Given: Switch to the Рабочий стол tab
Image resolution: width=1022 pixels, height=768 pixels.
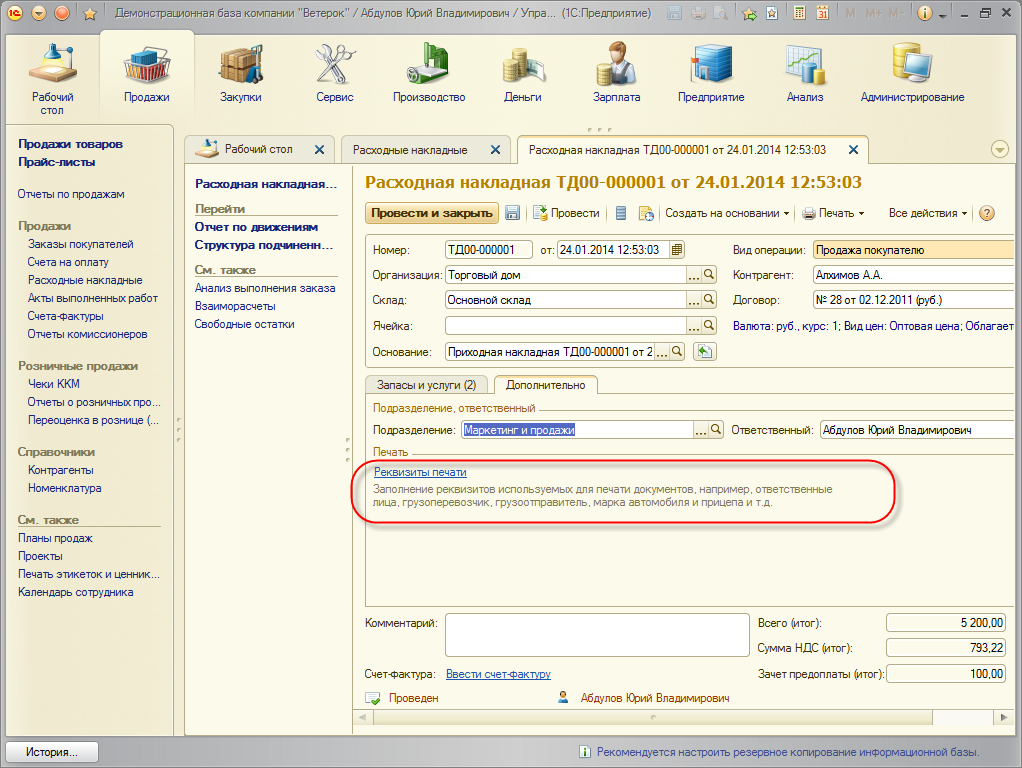Looking at the screenshot, I should click(258, 149).
